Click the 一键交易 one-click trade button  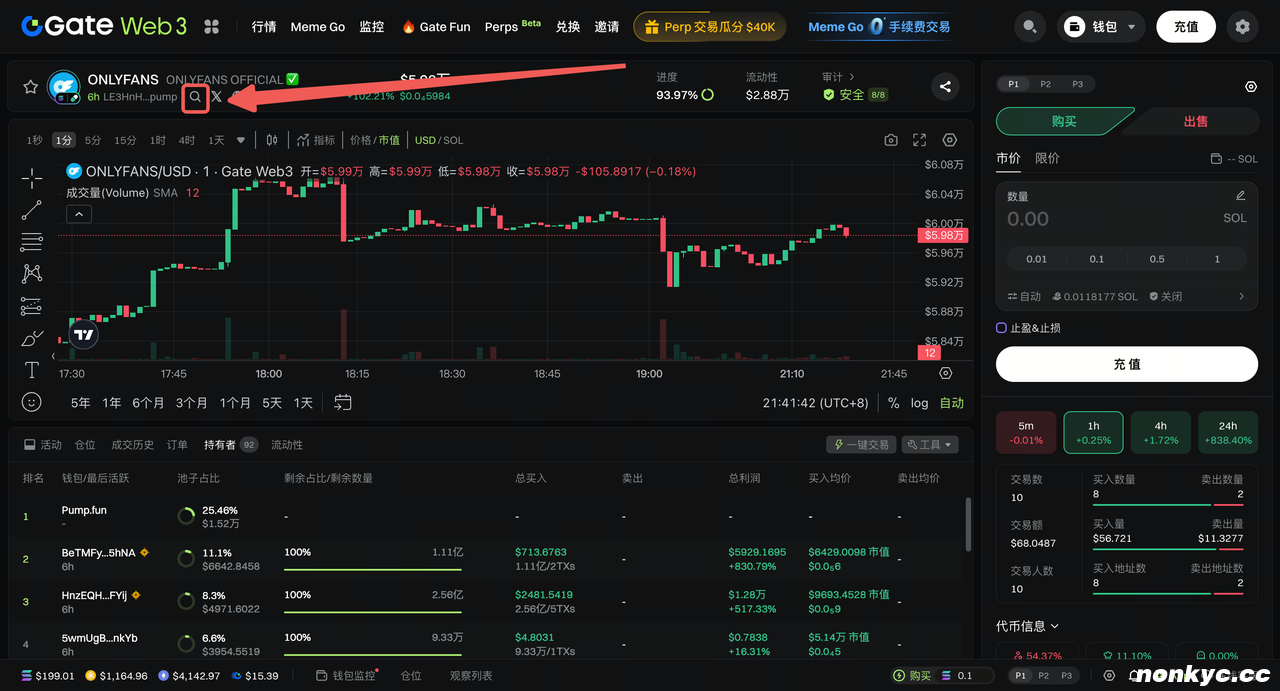[860, 444]
